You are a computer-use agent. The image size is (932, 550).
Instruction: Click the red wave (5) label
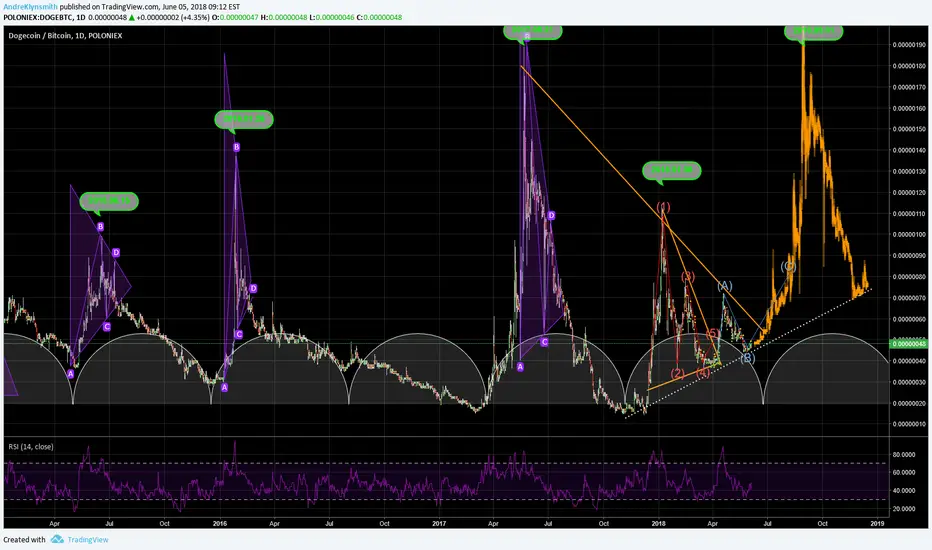pos(713,334)
